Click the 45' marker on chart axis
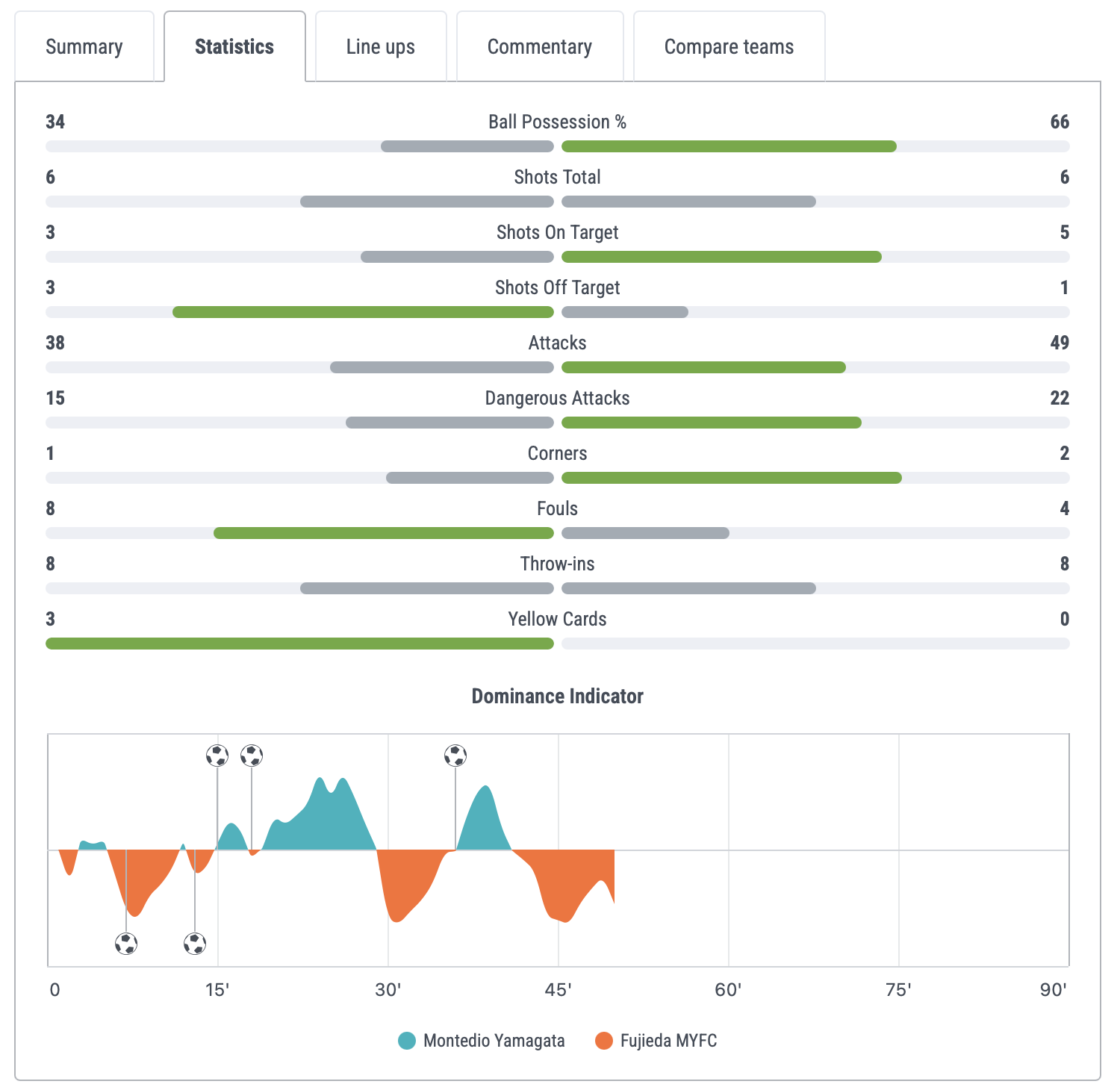The image size is (1120, 1090). [x=559, y=990]
